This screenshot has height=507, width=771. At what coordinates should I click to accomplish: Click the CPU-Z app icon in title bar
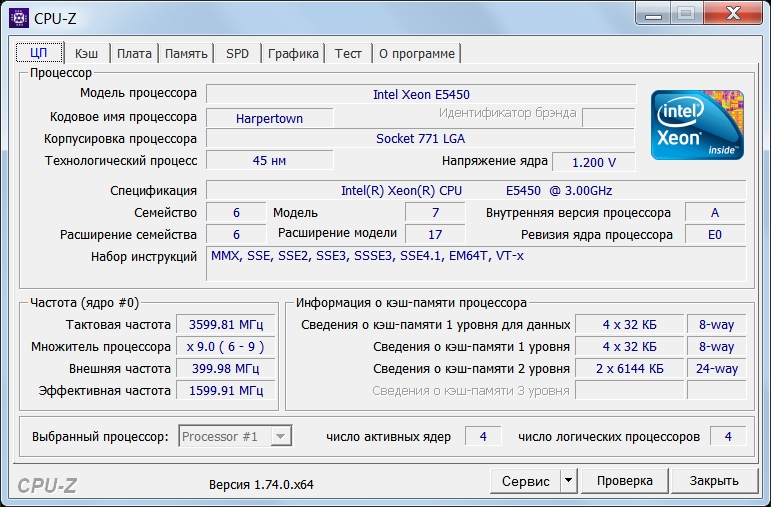(x=19, y=18)
